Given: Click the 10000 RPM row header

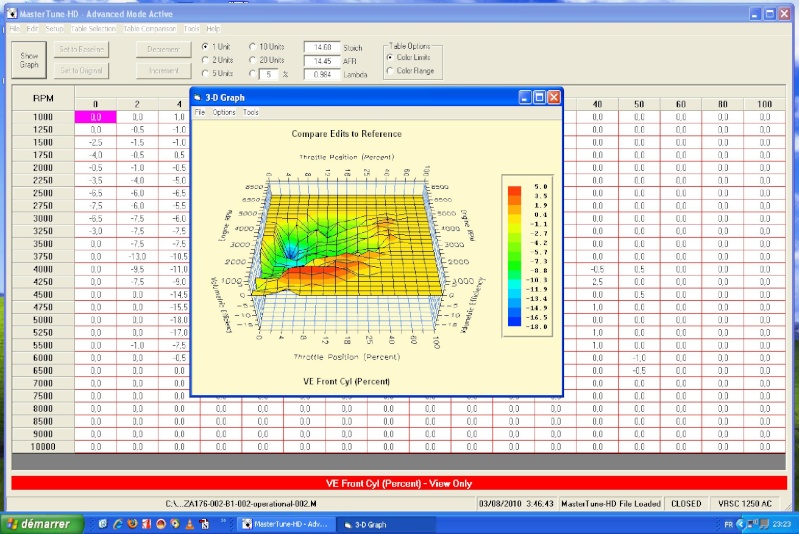Looking at the screenshot, I should coord(43,447).
